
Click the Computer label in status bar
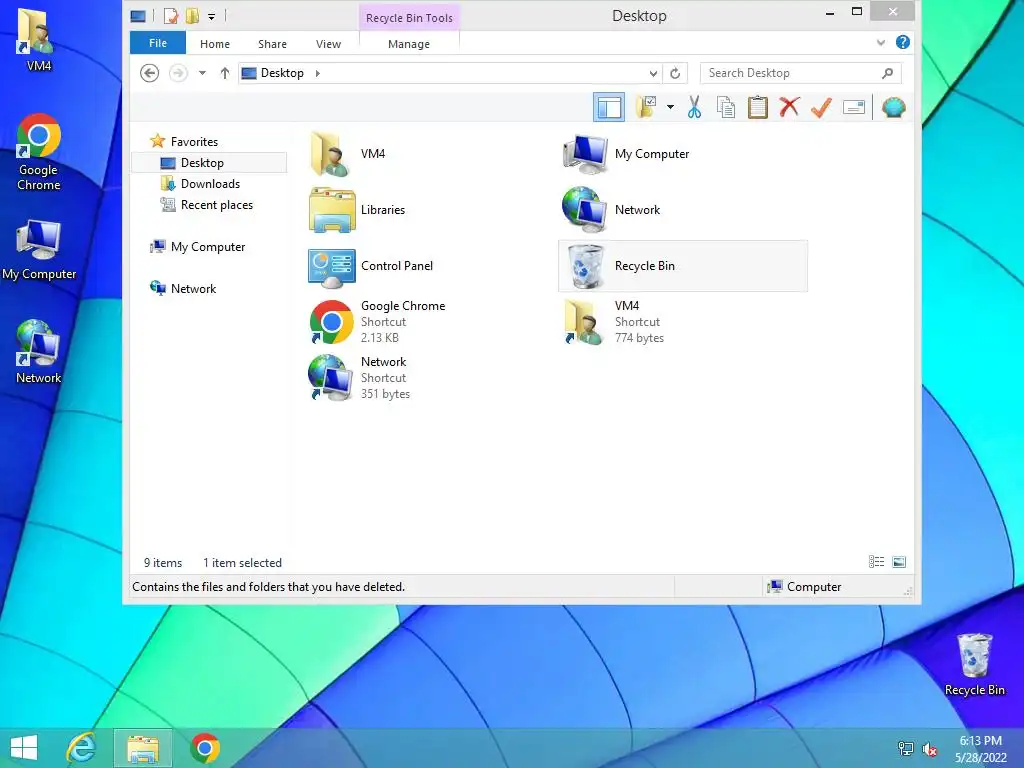point(814,586)
